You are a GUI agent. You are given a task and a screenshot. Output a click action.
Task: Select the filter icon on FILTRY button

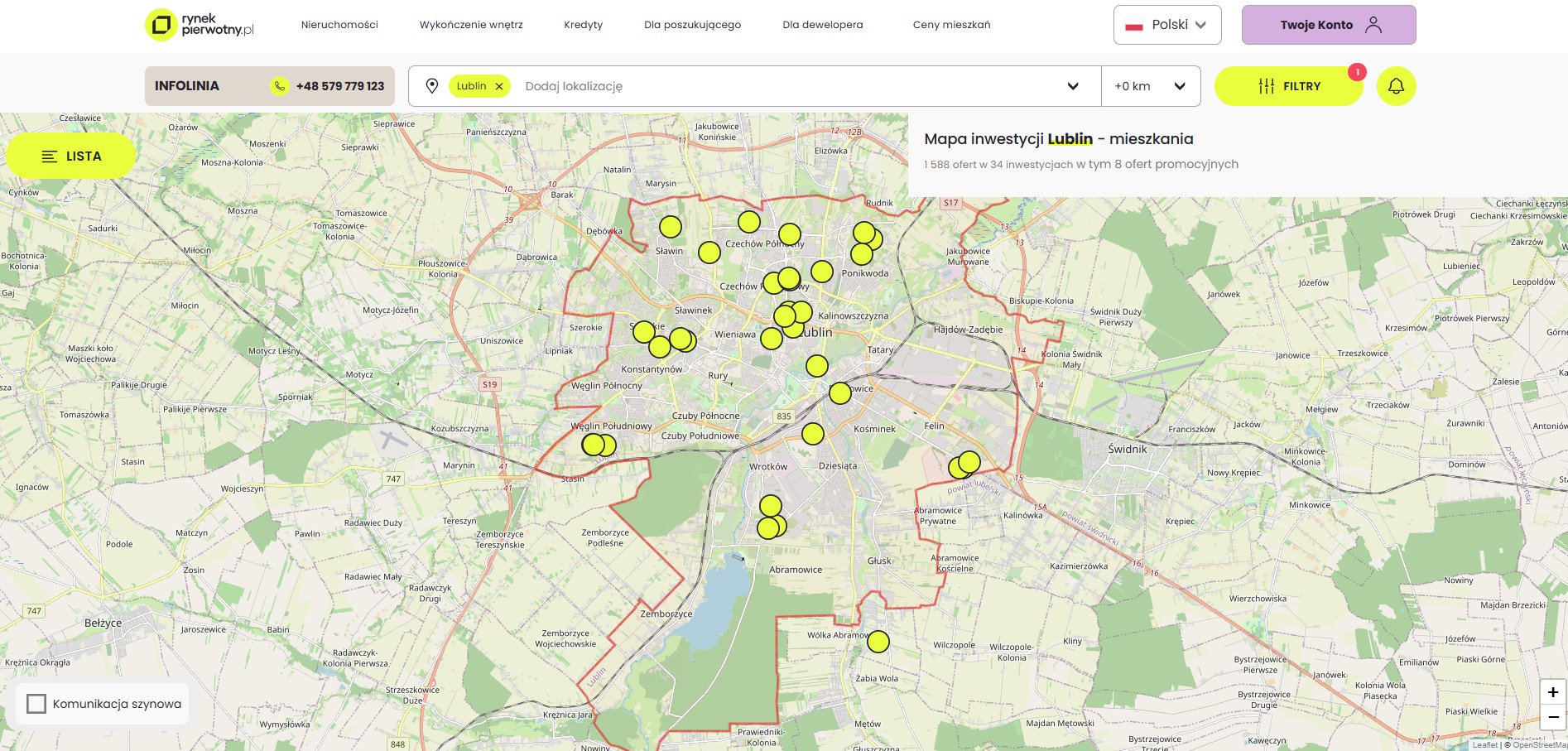[1267, 85]
